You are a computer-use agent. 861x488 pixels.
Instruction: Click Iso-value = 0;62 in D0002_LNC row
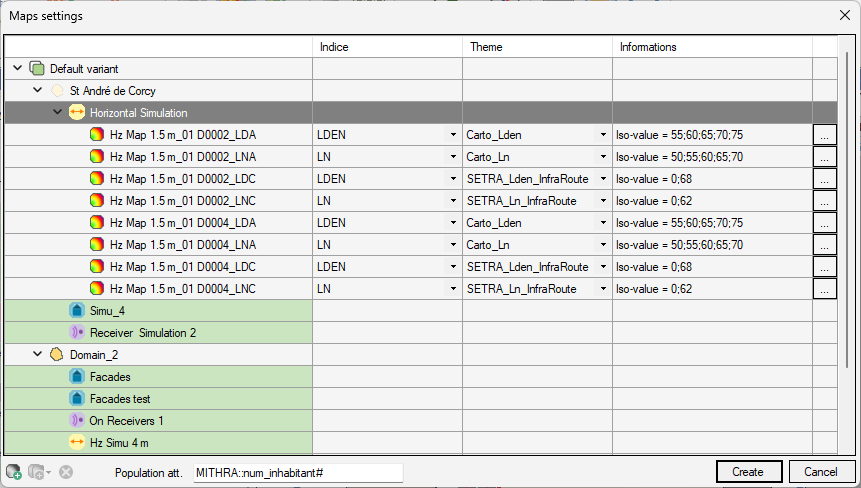pyautogui.click(x=653, y=200)
